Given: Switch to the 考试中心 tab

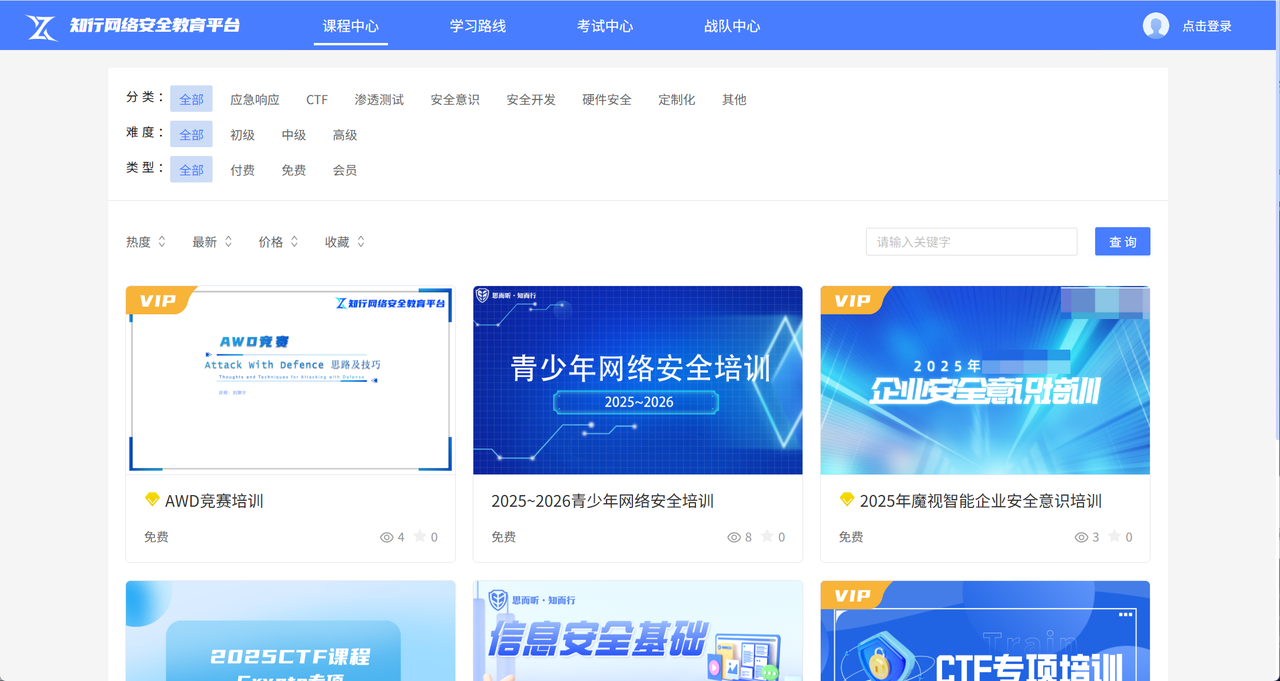Looking at the screenshot, I should pos(605,26).
